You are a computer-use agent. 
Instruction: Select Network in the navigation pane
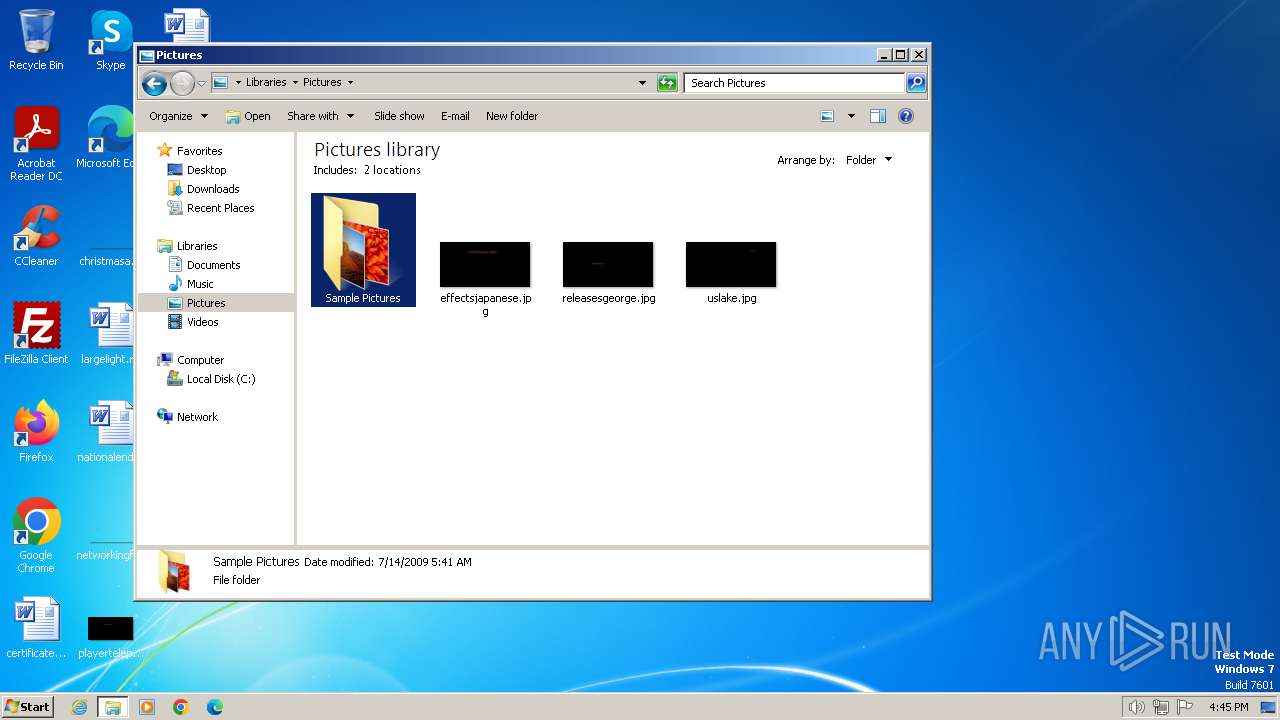(x=197, y=417)
